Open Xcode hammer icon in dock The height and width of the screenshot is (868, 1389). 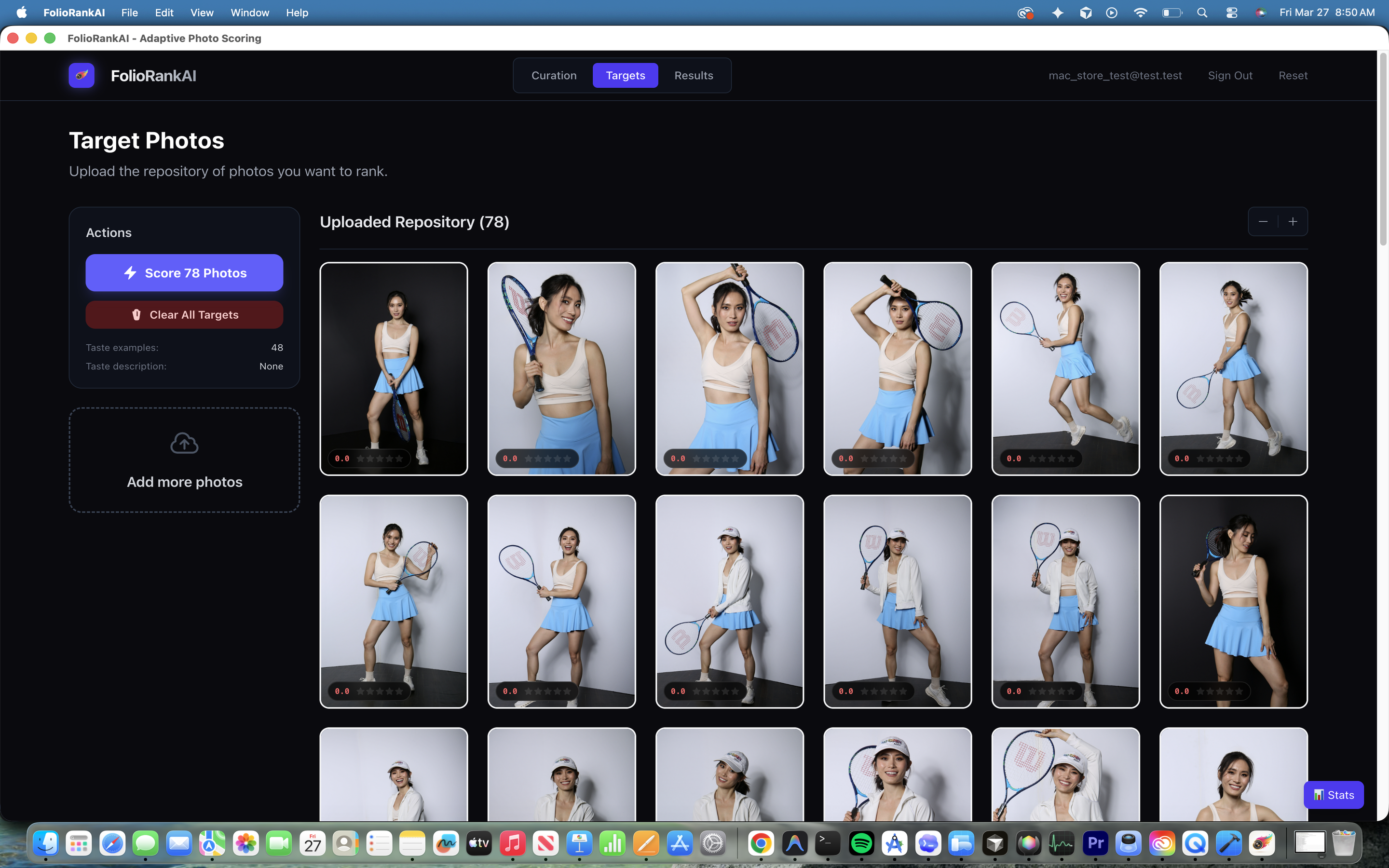coord(1229,843)
